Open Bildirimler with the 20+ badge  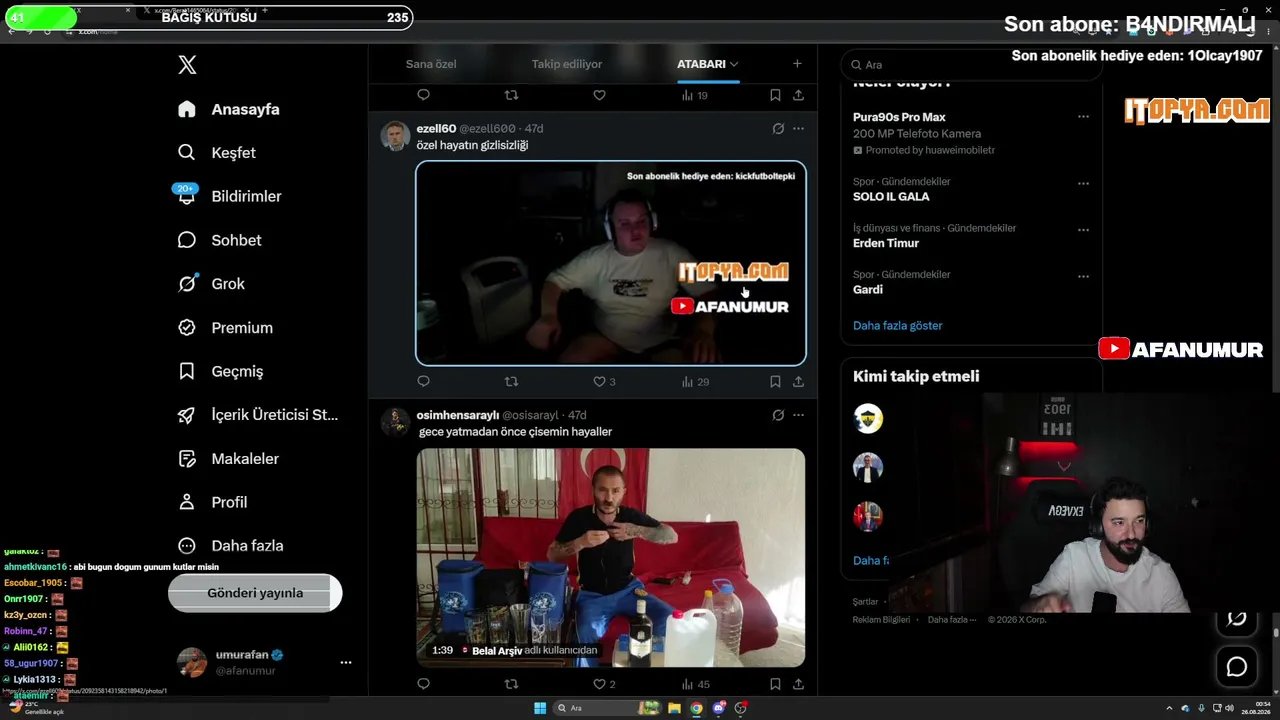[x=229, y=196]
